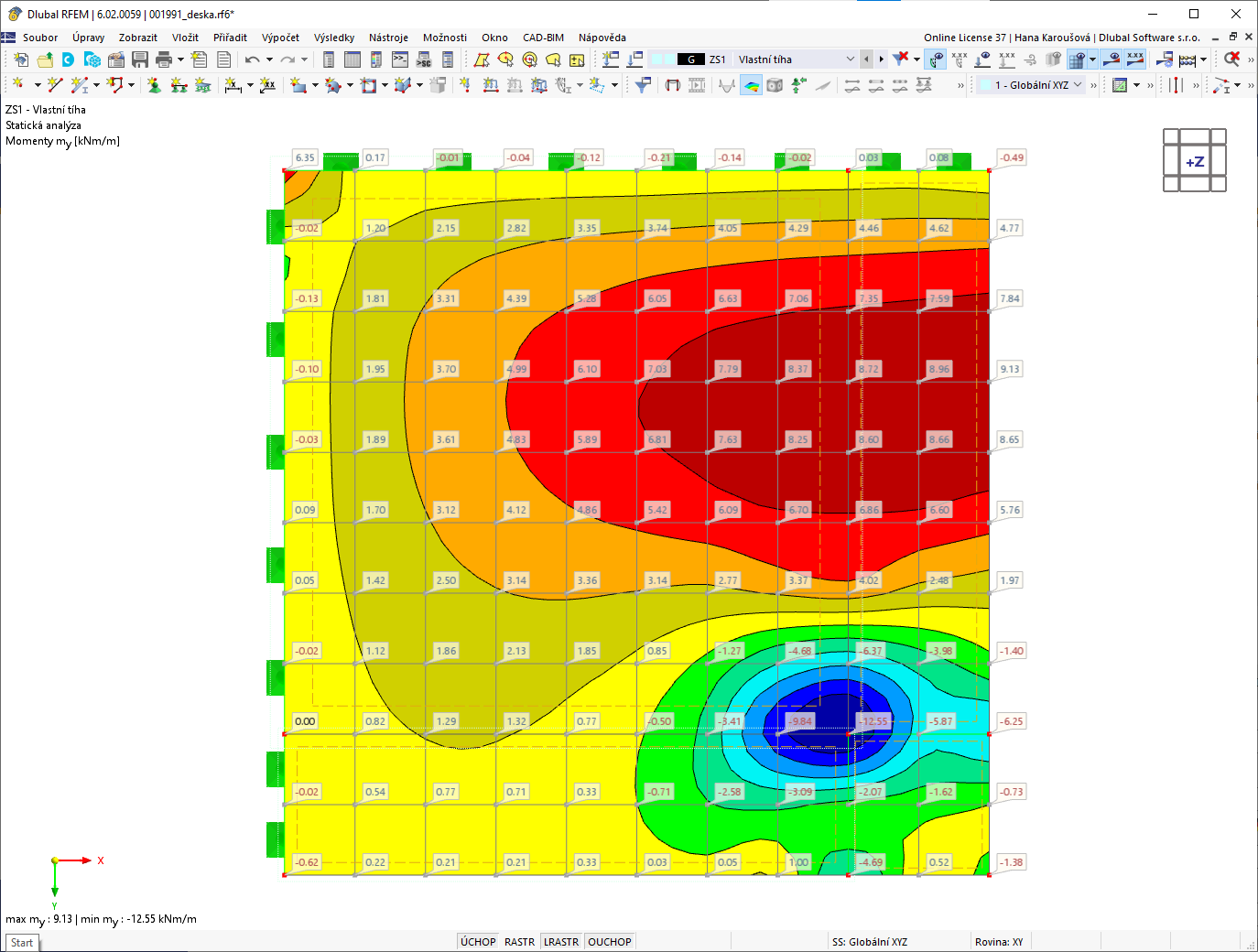Screen dimensions: 1258x952
Task: Toggle extreme values x.xx highlighted icon
Action: [x=1135, y=59]
